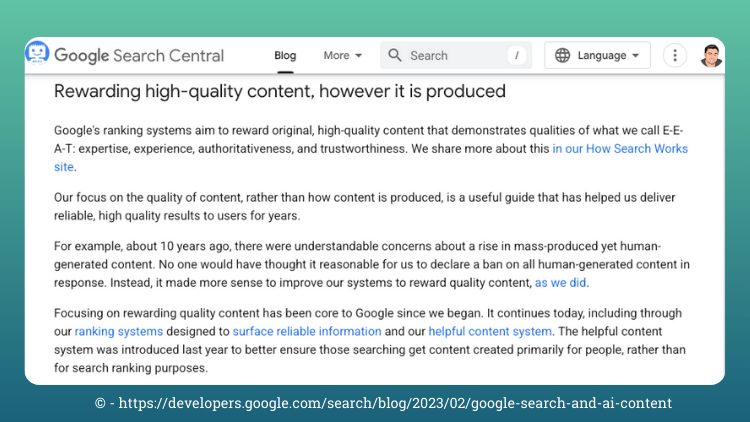The height and width of the screenshot is (422, 750).
Task: Open the 'in our How Search Works' link
Action: click(x=620, y=149)
